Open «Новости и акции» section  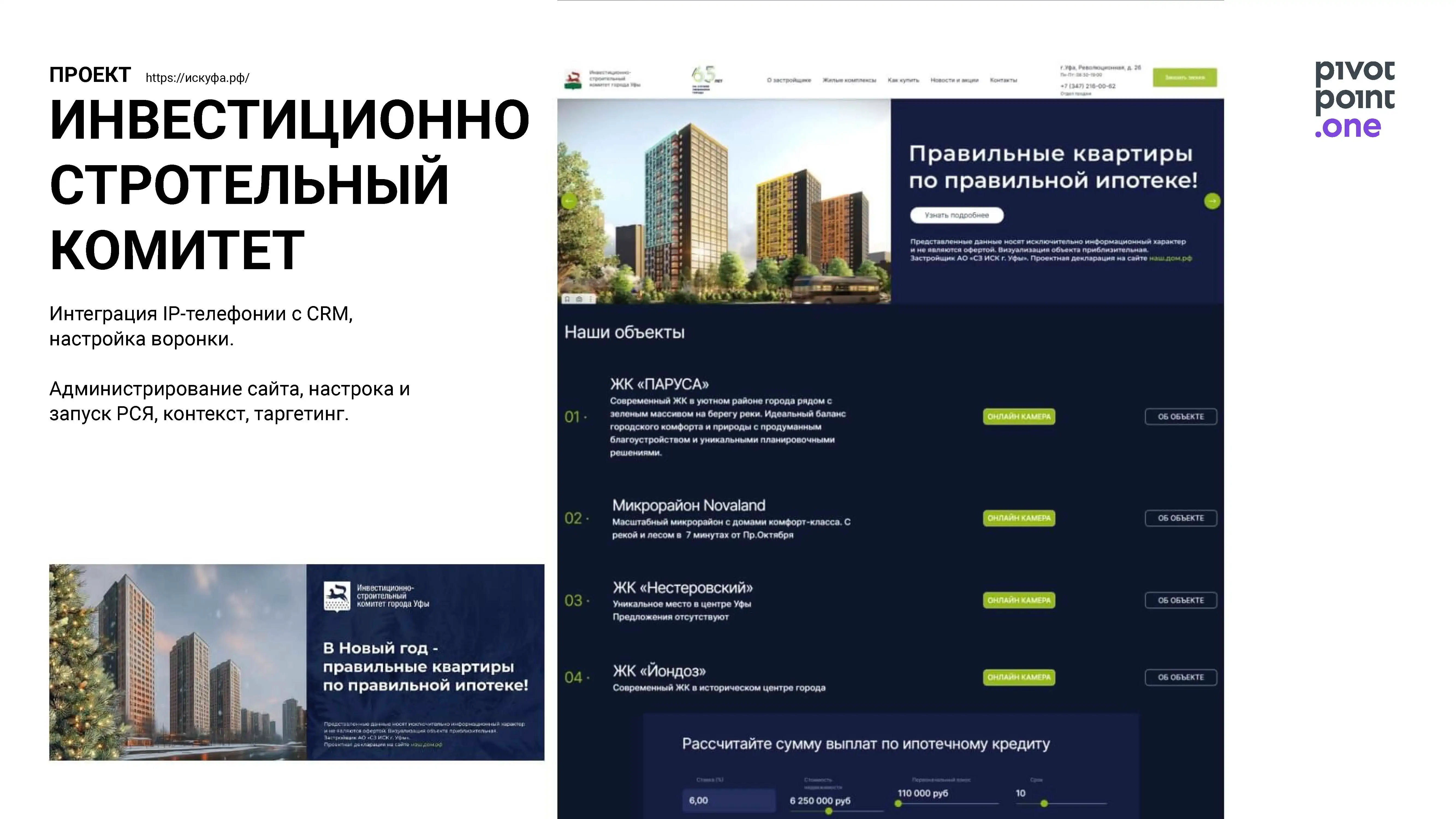[954, 80]
